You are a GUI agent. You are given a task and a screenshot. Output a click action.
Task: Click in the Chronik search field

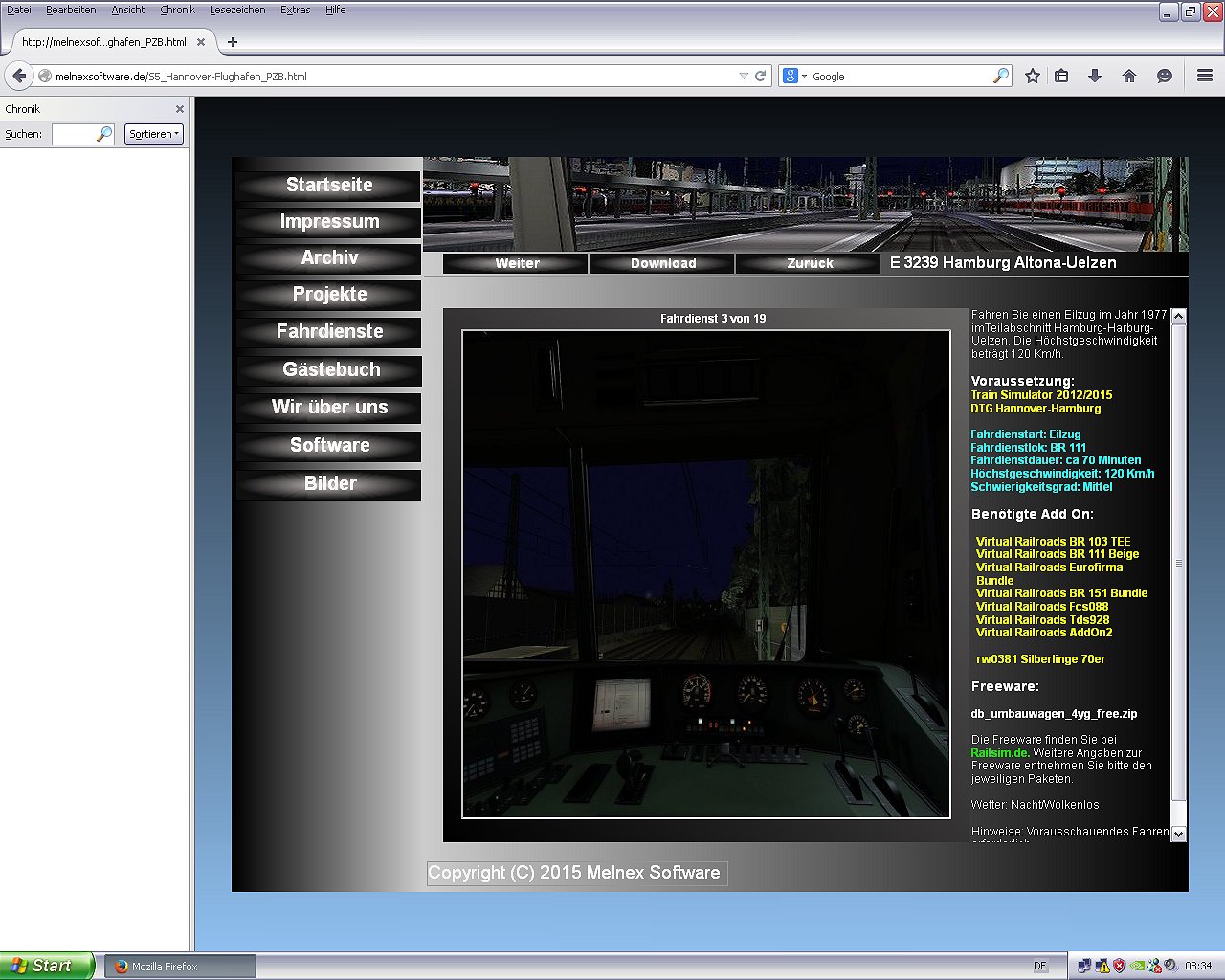(75, 134)
